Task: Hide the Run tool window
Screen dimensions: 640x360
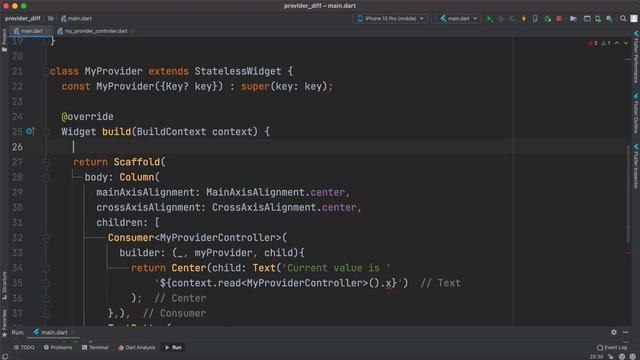Action: coord(625,332)
